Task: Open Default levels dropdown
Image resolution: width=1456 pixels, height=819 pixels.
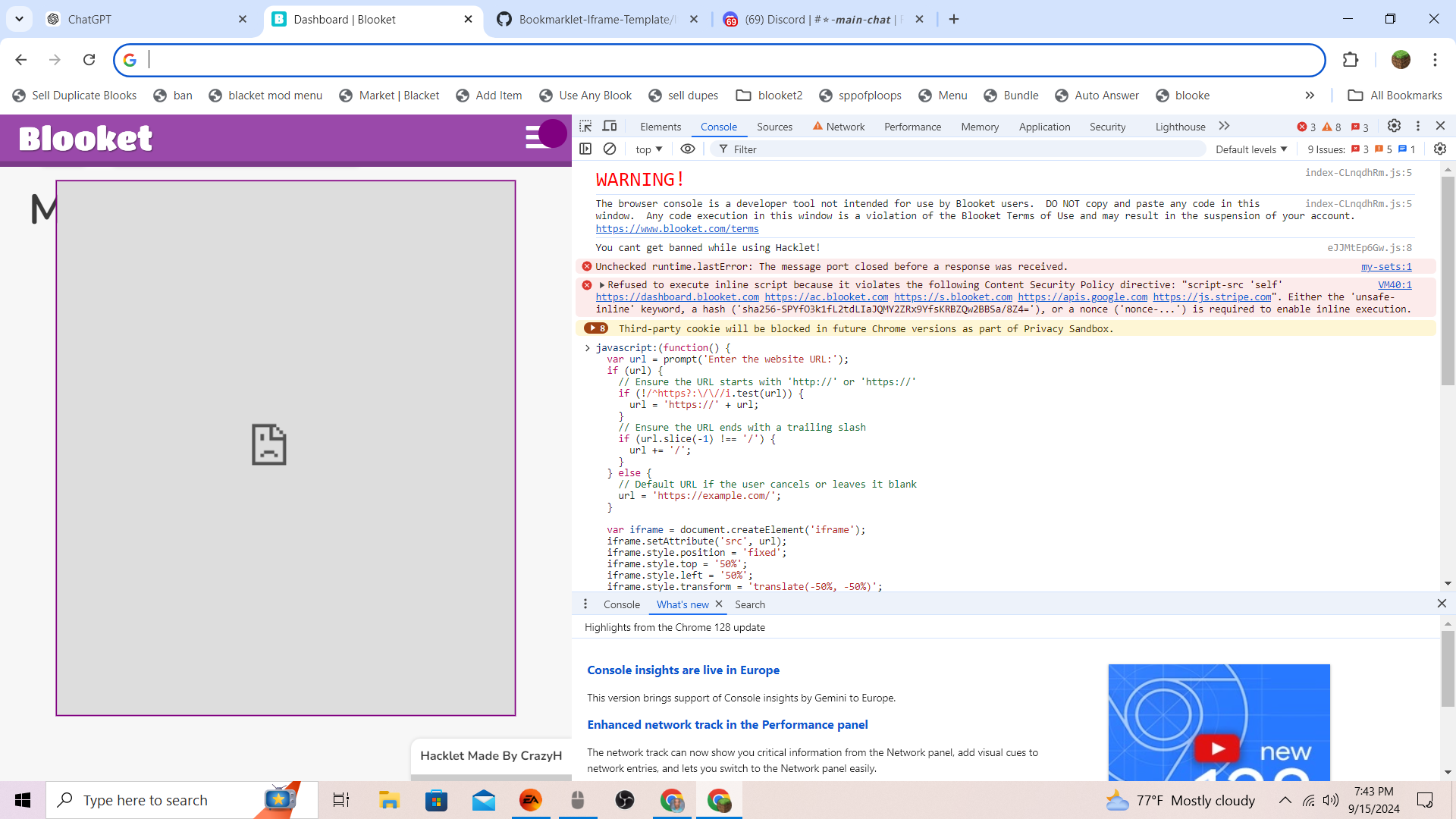Action: tap(1251, 149)
